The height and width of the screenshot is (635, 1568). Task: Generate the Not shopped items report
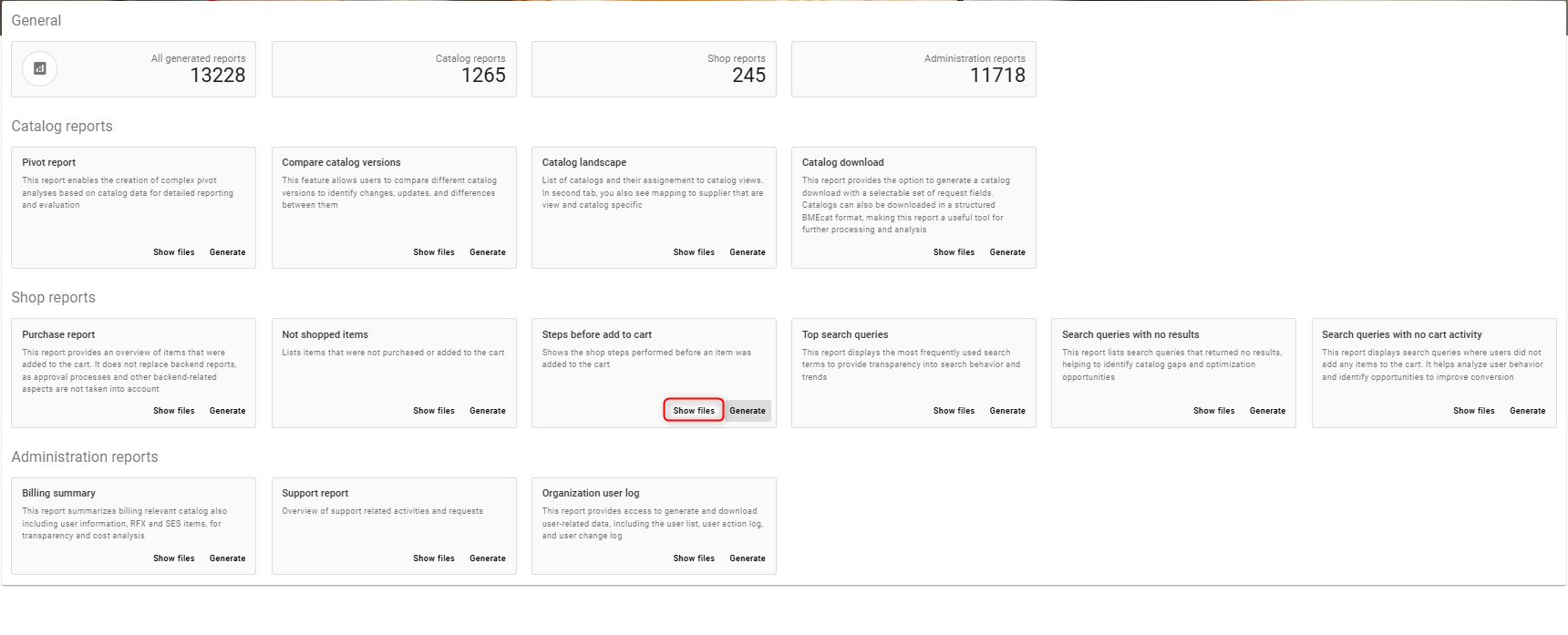pos(487,411)
